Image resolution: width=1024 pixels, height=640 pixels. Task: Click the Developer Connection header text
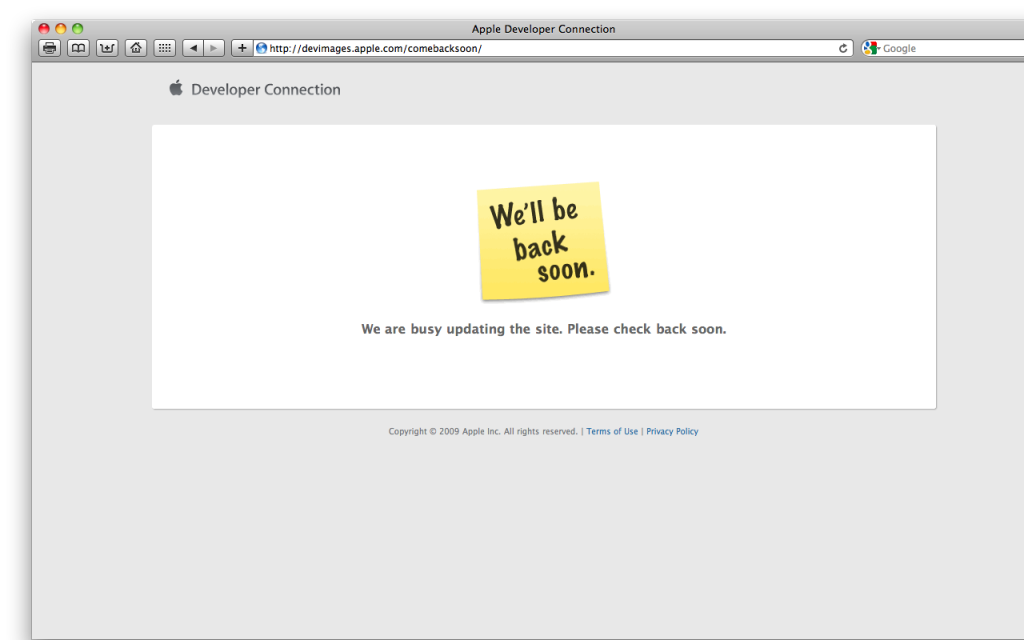click(266, 89)
